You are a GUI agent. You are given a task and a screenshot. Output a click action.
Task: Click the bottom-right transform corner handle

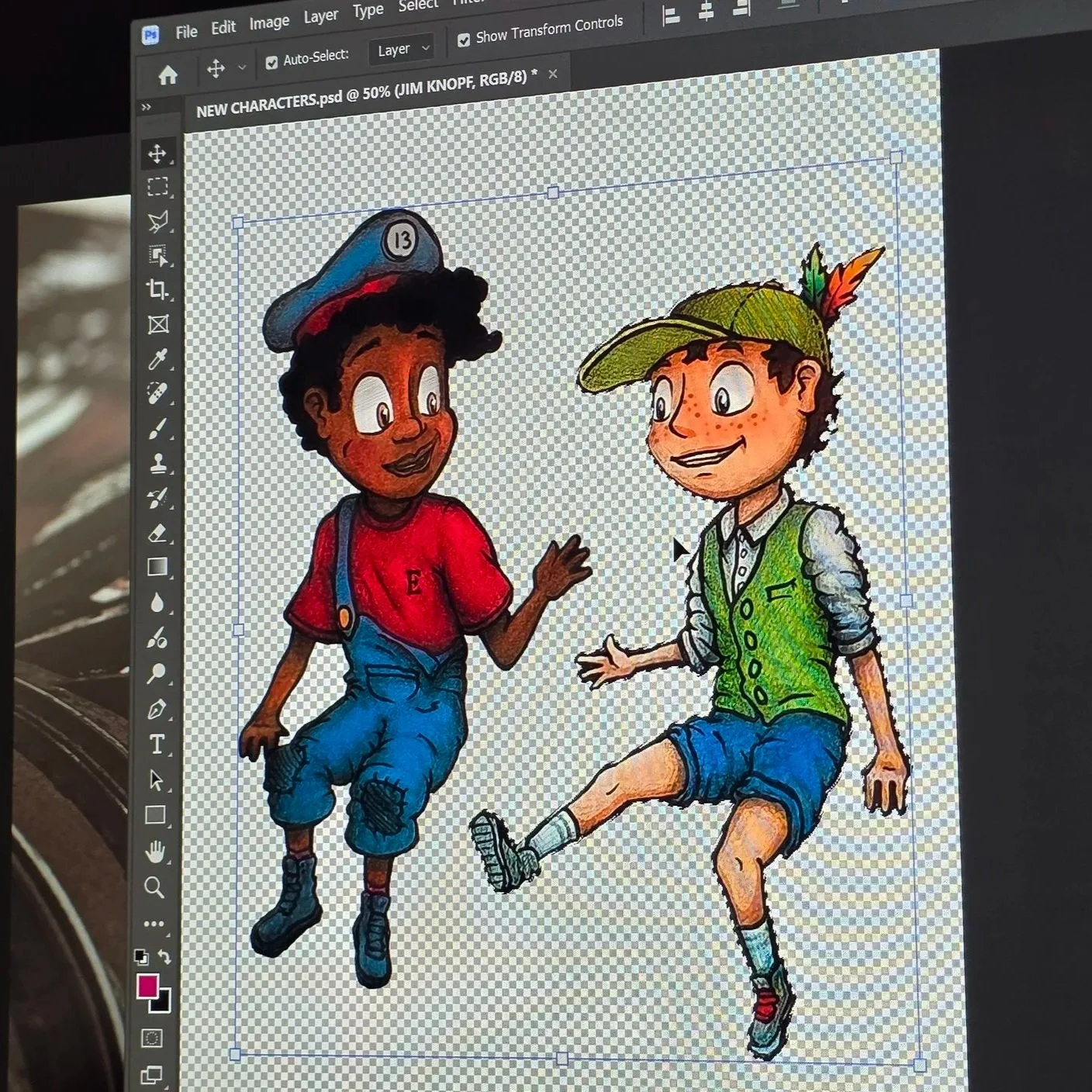click(919, 1065)
